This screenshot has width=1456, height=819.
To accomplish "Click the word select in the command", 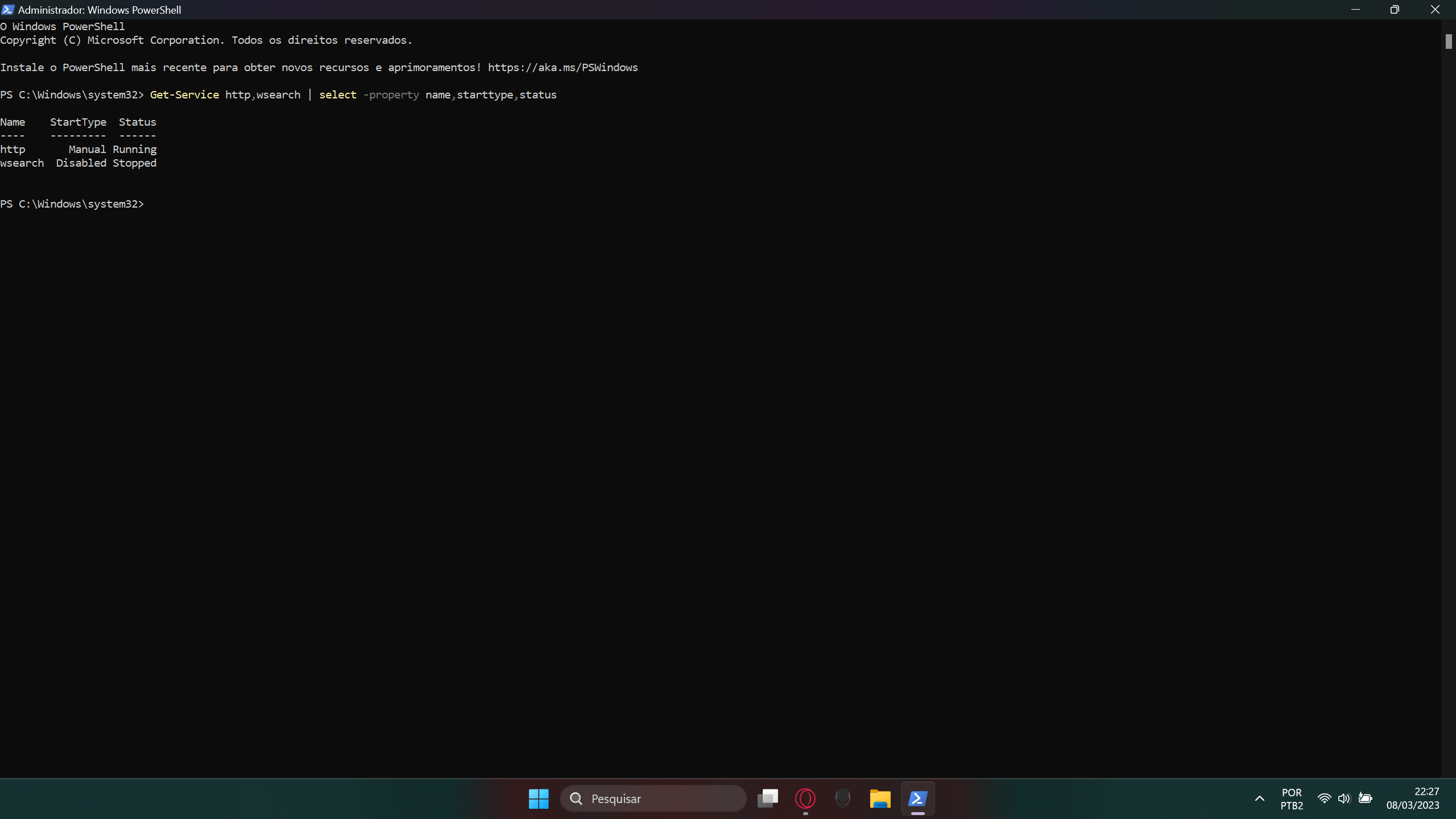I will click(338, 95).
